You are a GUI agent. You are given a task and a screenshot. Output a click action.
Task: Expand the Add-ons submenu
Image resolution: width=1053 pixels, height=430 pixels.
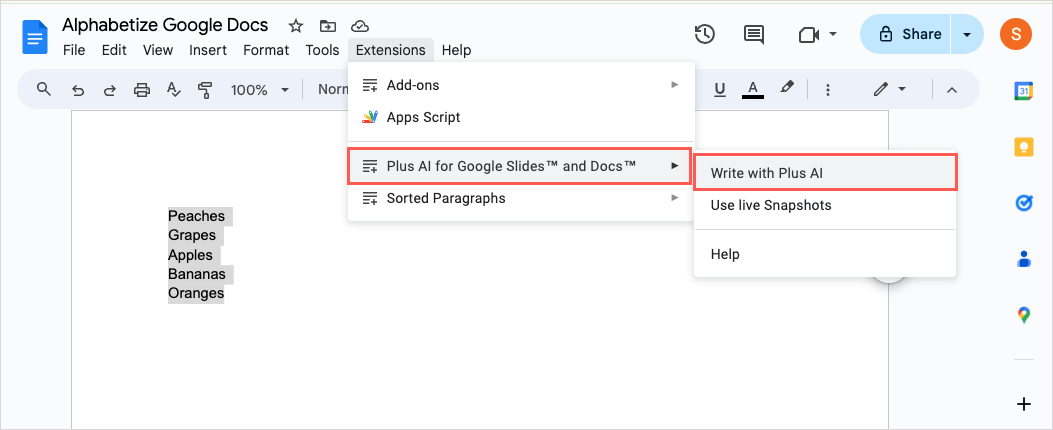(x=521, y=85)
